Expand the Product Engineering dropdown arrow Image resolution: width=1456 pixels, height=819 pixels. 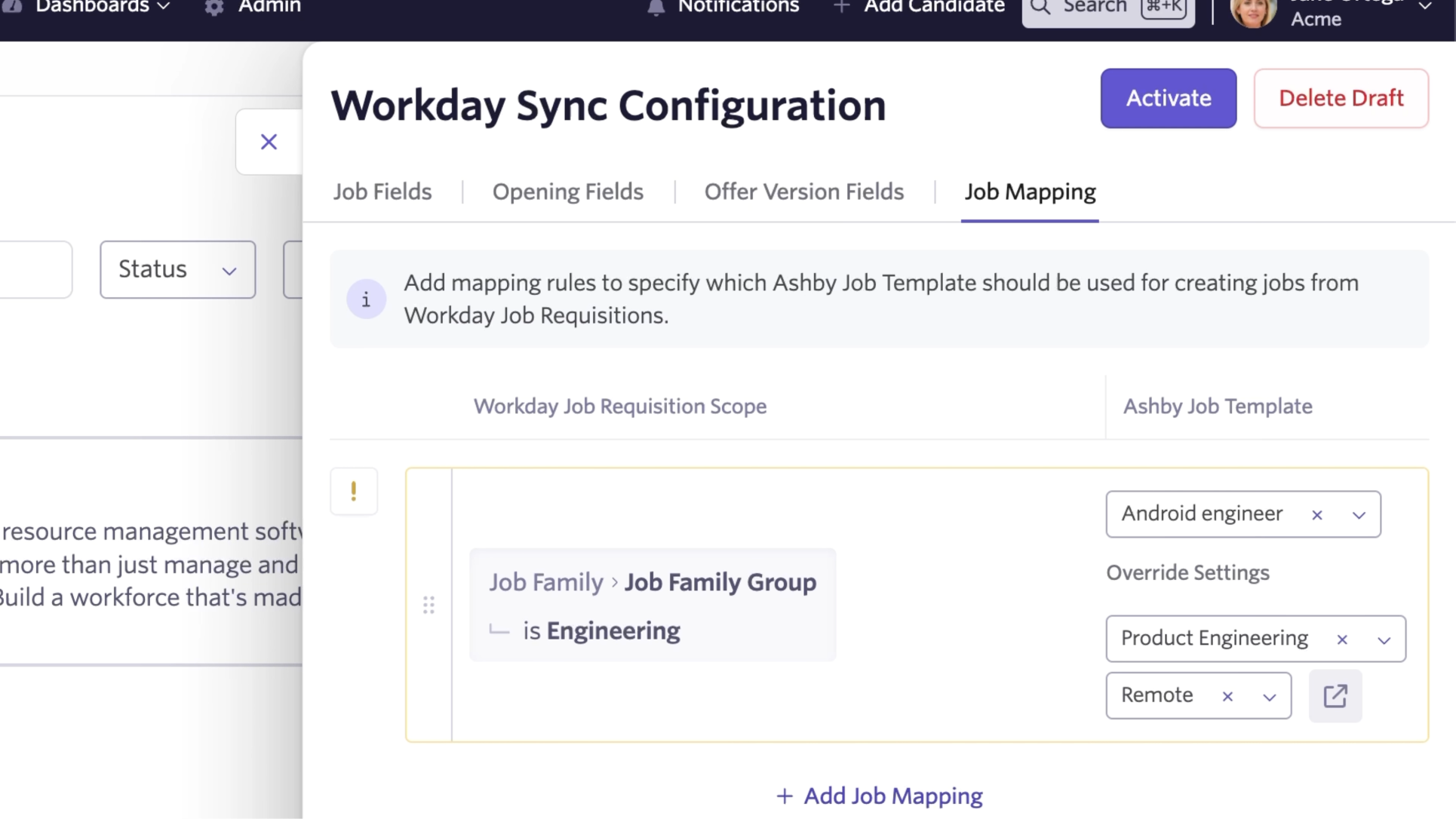click(x=1384, y=640)
